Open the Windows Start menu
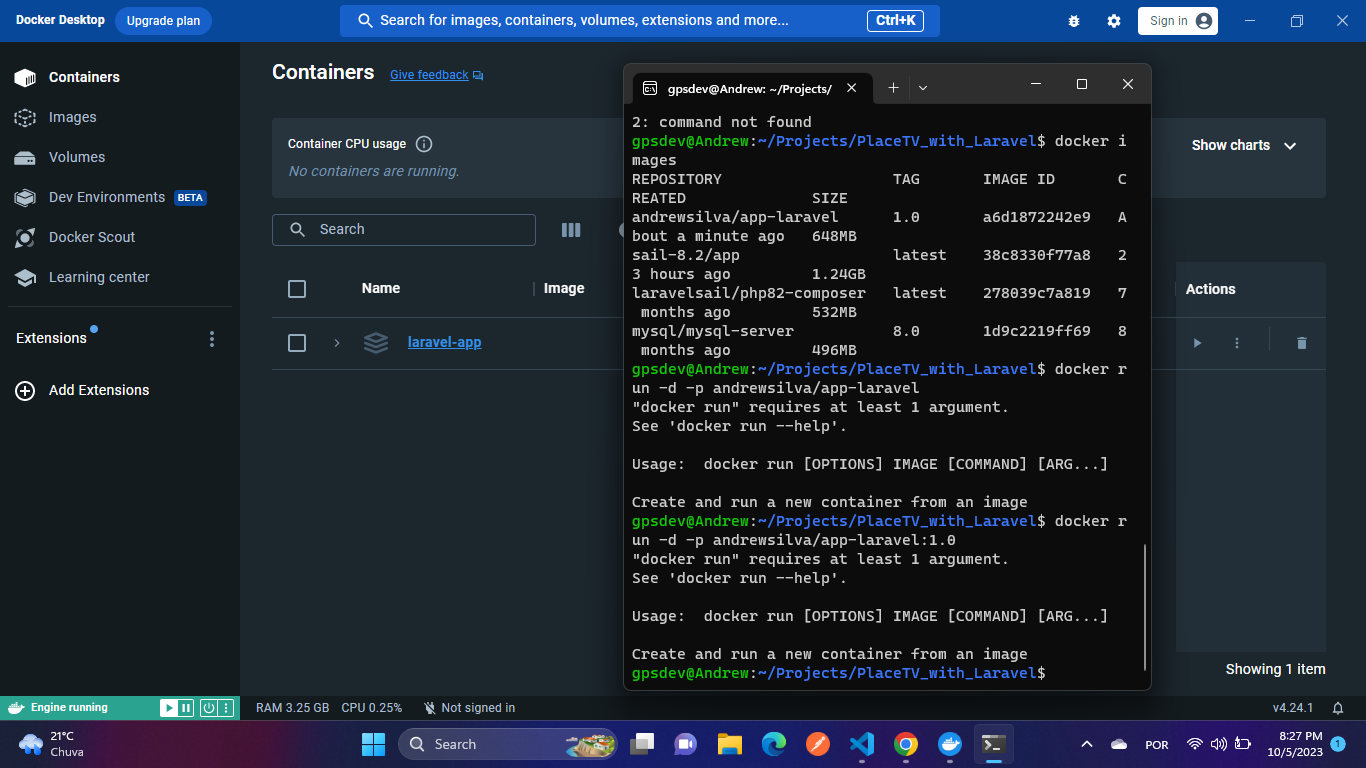 373,744
